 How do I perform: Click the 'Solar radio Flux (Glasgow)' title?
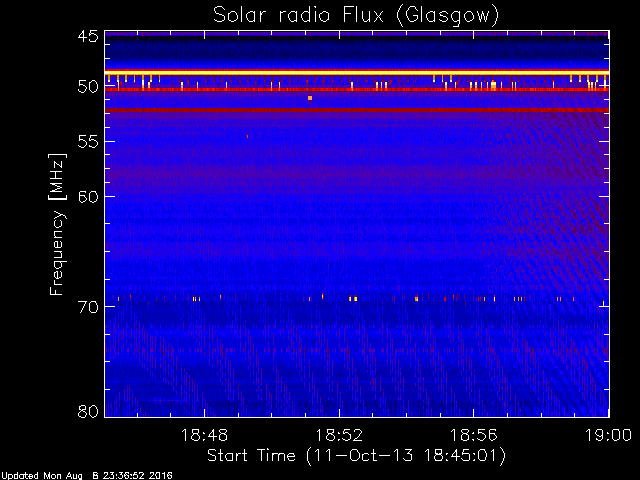pos(356,16)
